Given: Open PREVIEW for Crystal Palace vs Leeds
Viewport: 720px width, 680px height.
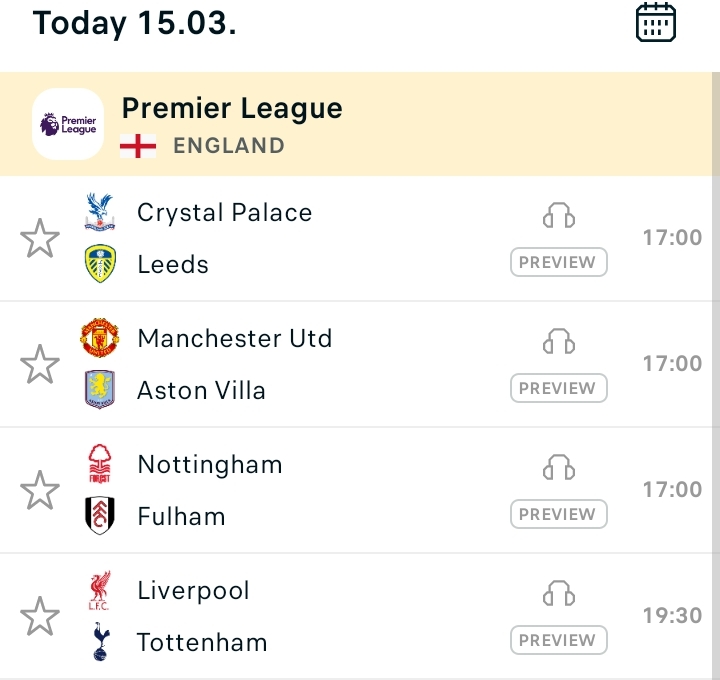Looking at the screenshot, I should (558, 262).
